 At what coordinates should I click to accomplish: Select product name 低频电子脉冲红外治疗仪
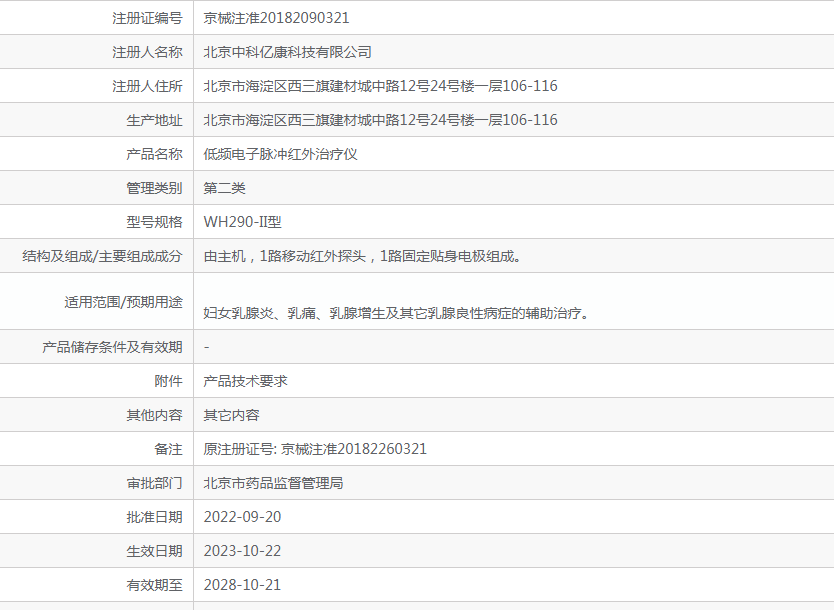click(280, 154)
